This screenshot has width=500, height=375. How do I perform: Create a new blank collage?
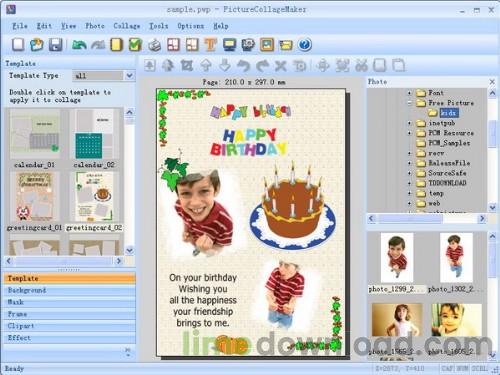pyautogui.click(x=18, y=45)
